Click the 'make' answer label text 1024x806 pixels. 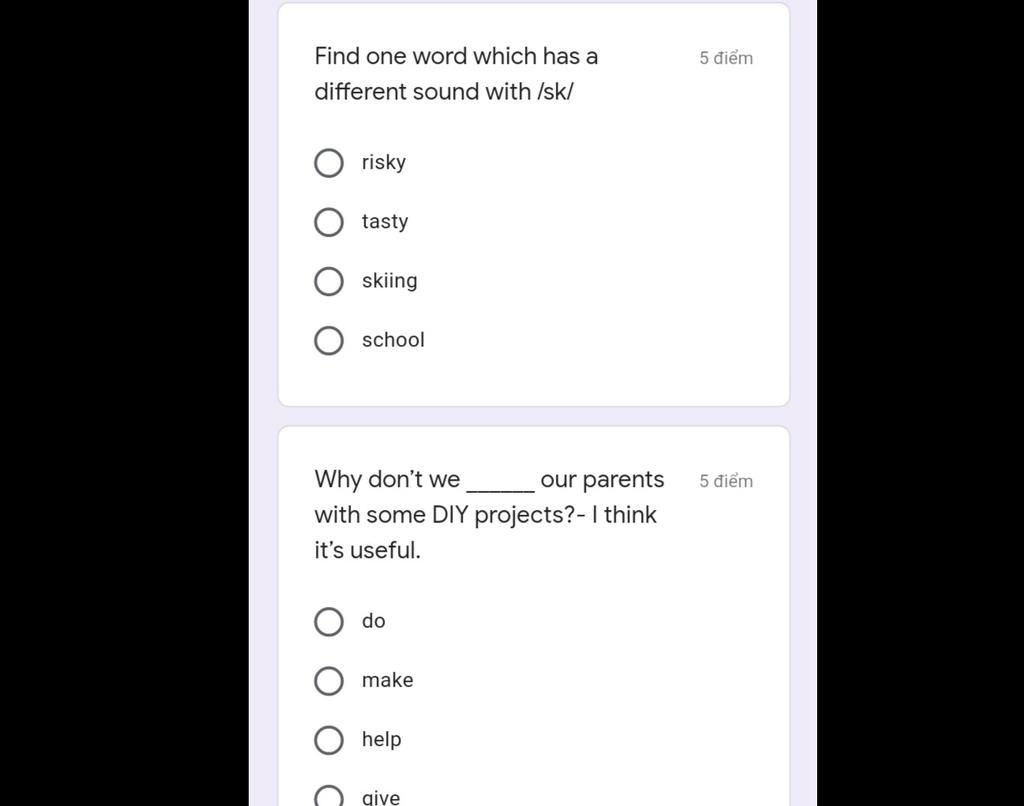tap(387, 680)
